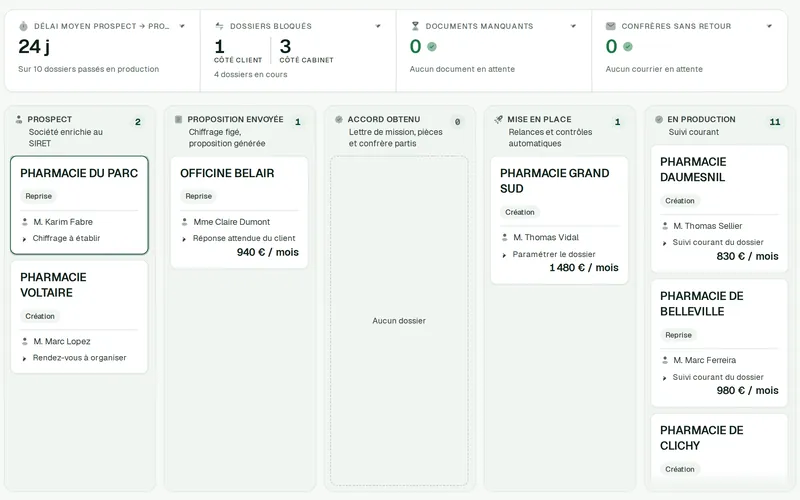The image size is (800, 500).
Task: Click 'Aucun document en attente' text
Action: [x=462, y=69]
